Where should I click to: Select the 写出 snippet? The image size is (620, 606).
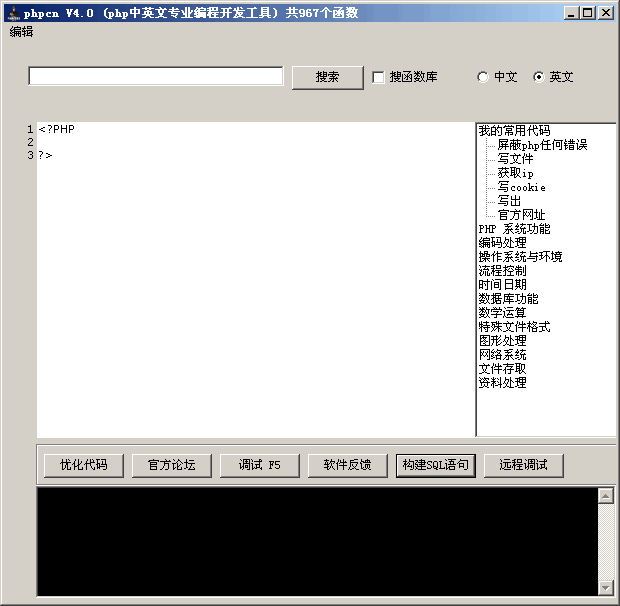pos(509,201)
